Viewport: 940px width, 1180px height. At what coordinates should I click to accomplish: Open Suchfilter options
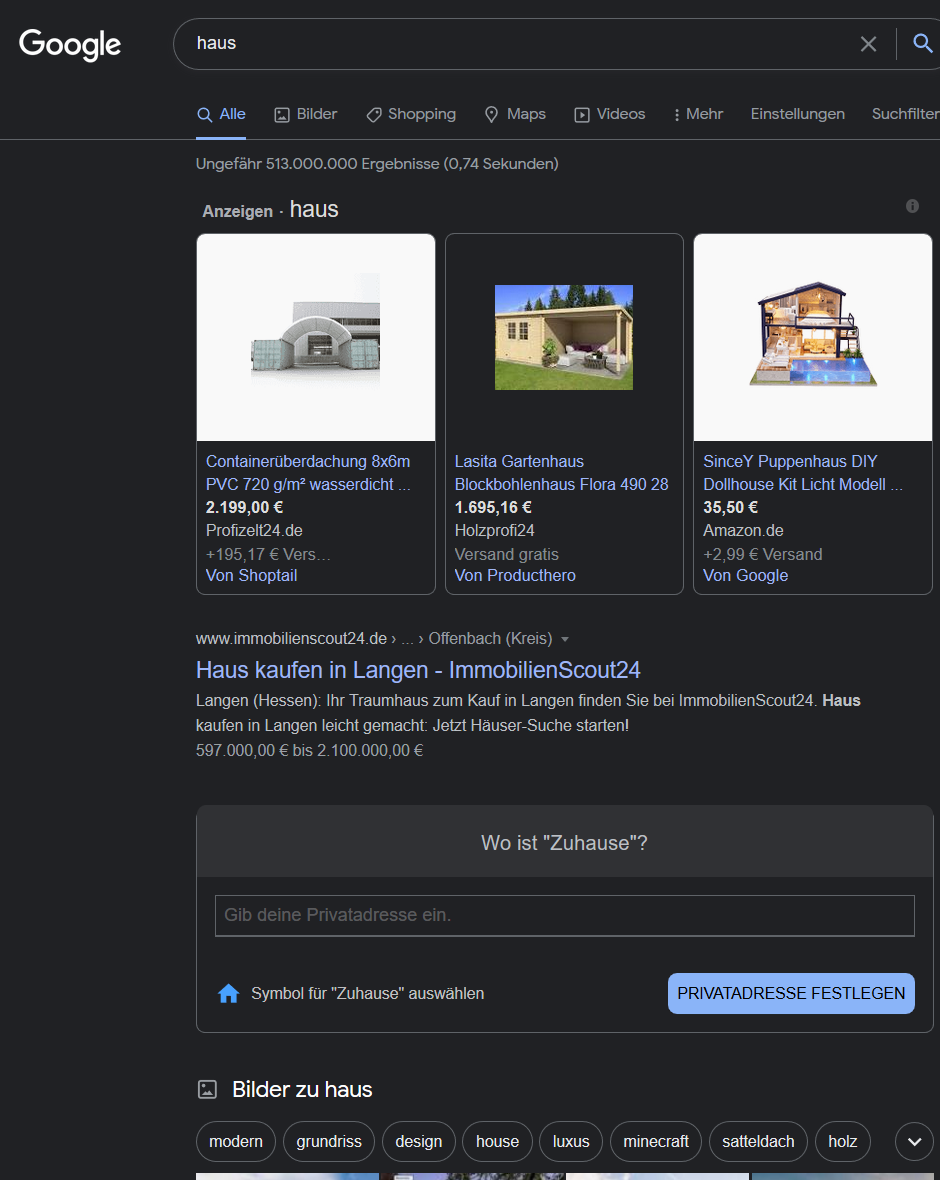[x=905, y=114]
